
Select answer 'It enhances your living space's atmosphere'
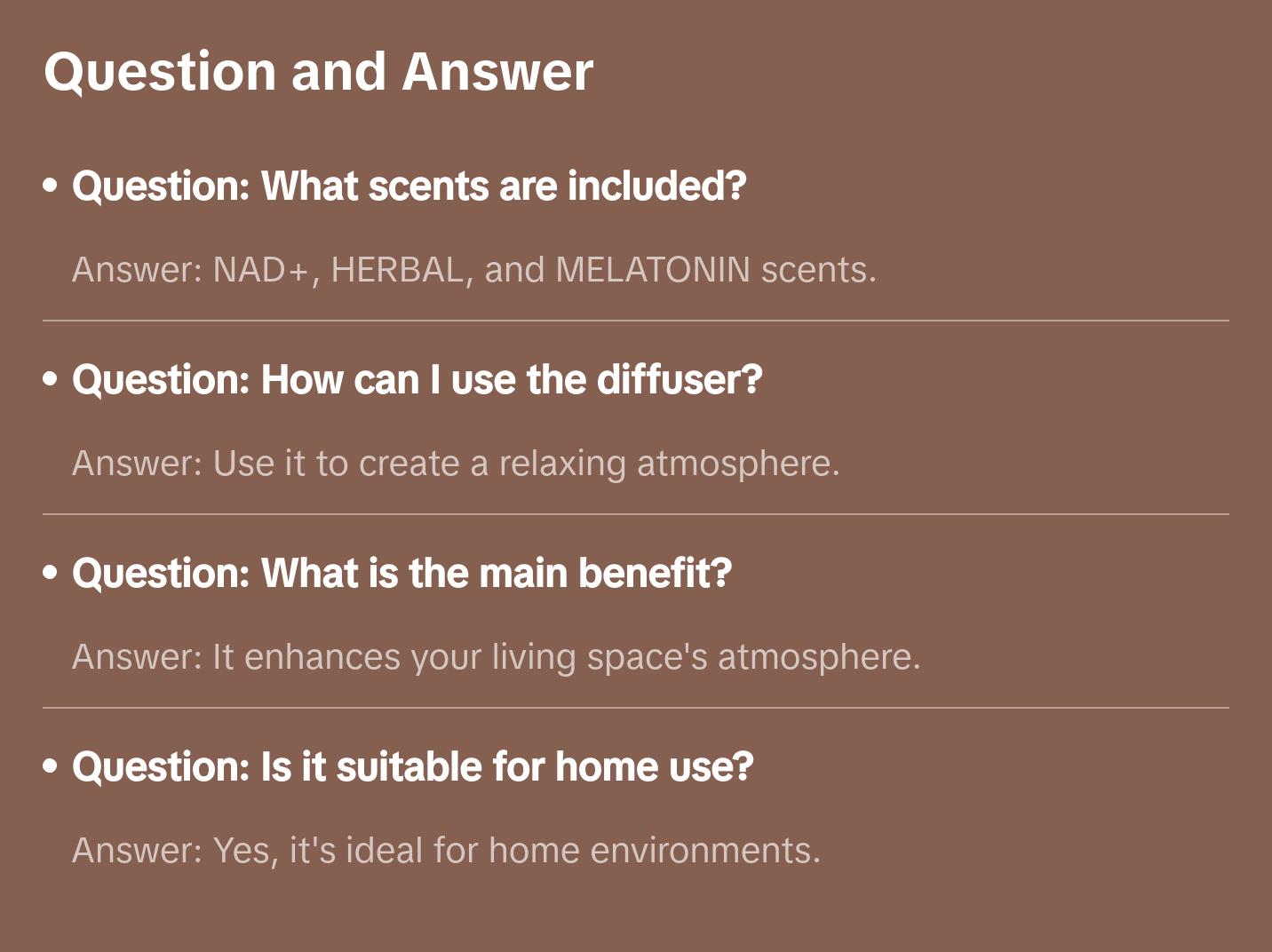tap(497, 657)
